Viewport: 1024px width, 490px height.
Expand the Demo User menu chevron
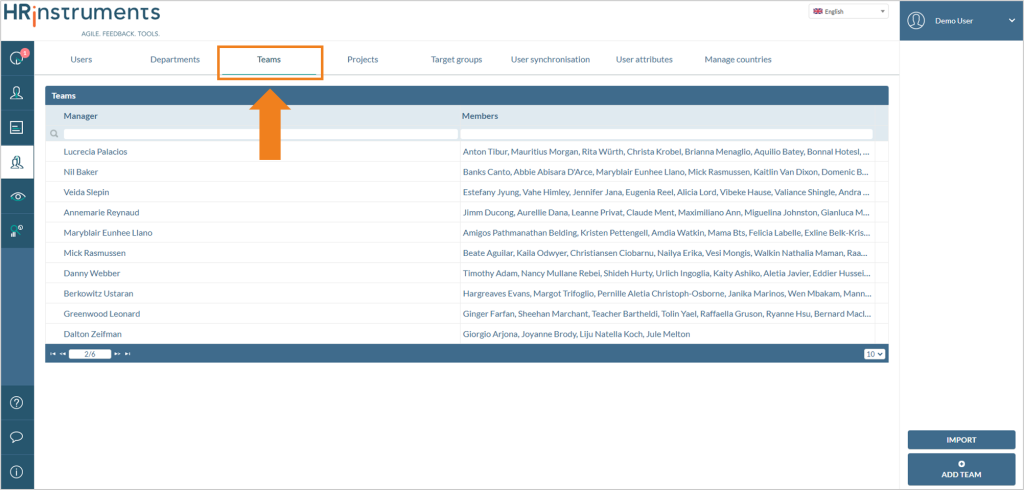pyautogui.click(x=1011, y=21)
